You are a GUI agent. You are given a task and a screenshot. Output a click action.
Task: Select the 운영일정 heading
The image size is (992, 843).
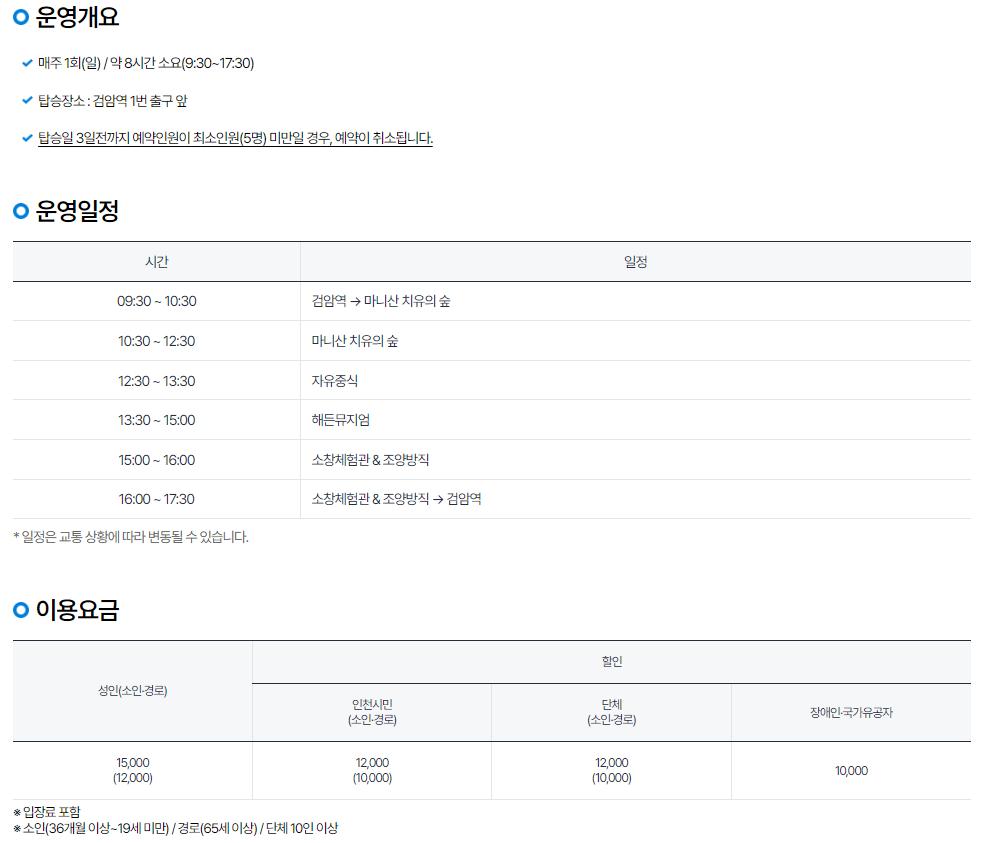click(77, 211)
